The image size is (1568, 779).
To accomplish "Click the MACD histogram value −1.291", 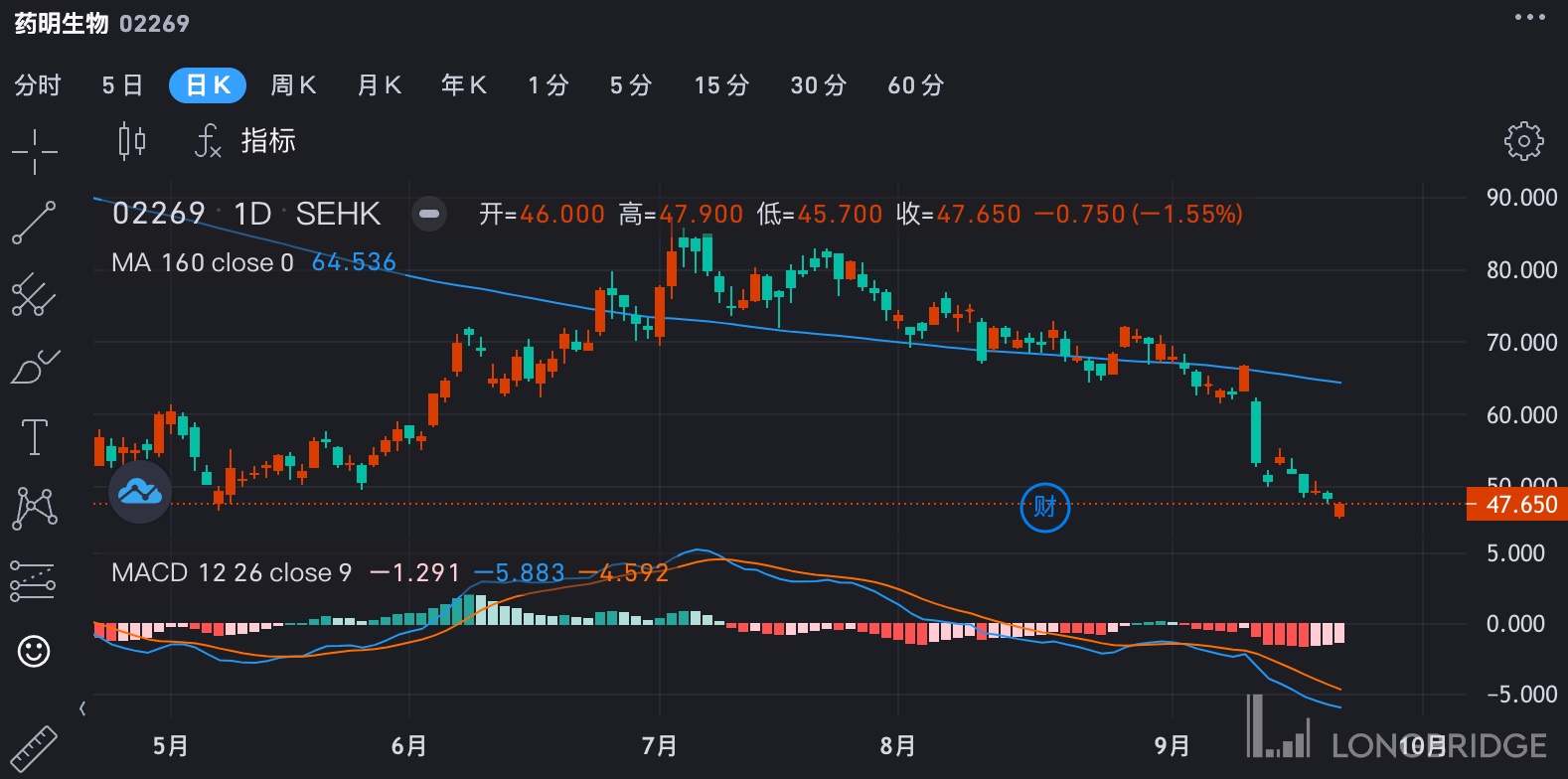I will (x=415, y=572).
